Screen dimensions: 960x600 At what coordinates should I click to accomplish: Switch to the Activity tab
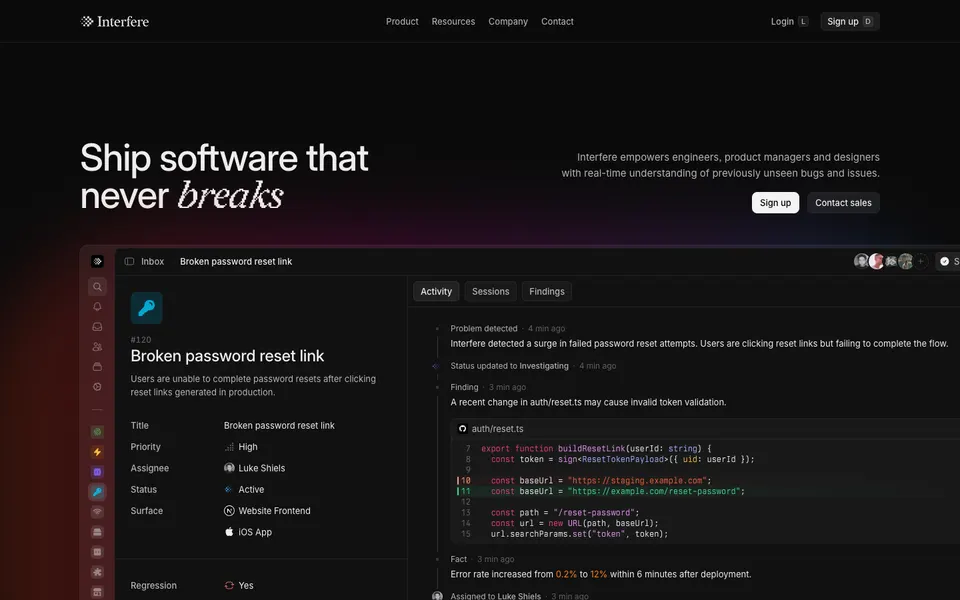tap(436, 291)
